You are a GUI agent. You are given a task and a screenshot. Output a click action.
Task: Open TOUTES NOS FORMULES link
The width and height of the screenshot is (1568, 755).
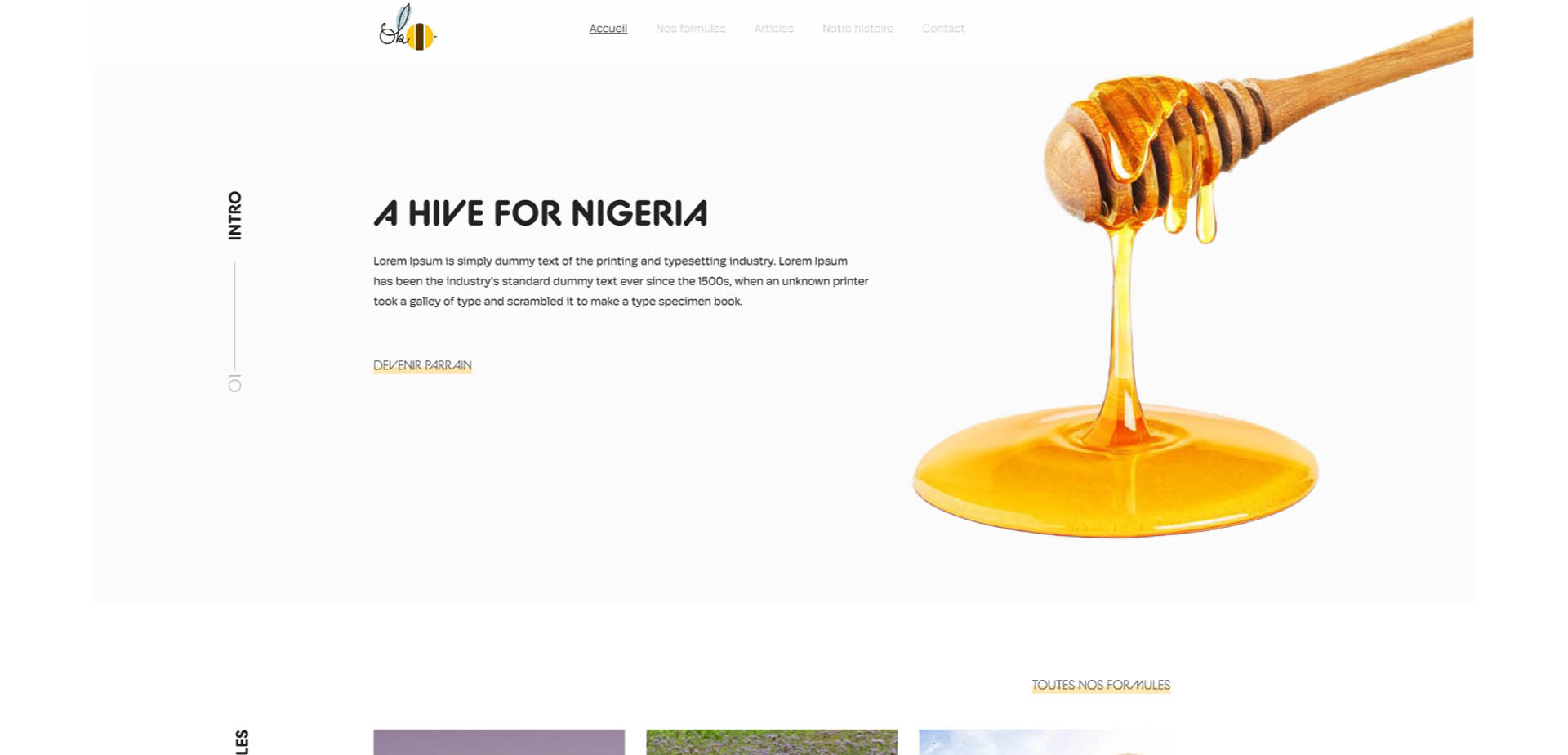click(1101, 685)
